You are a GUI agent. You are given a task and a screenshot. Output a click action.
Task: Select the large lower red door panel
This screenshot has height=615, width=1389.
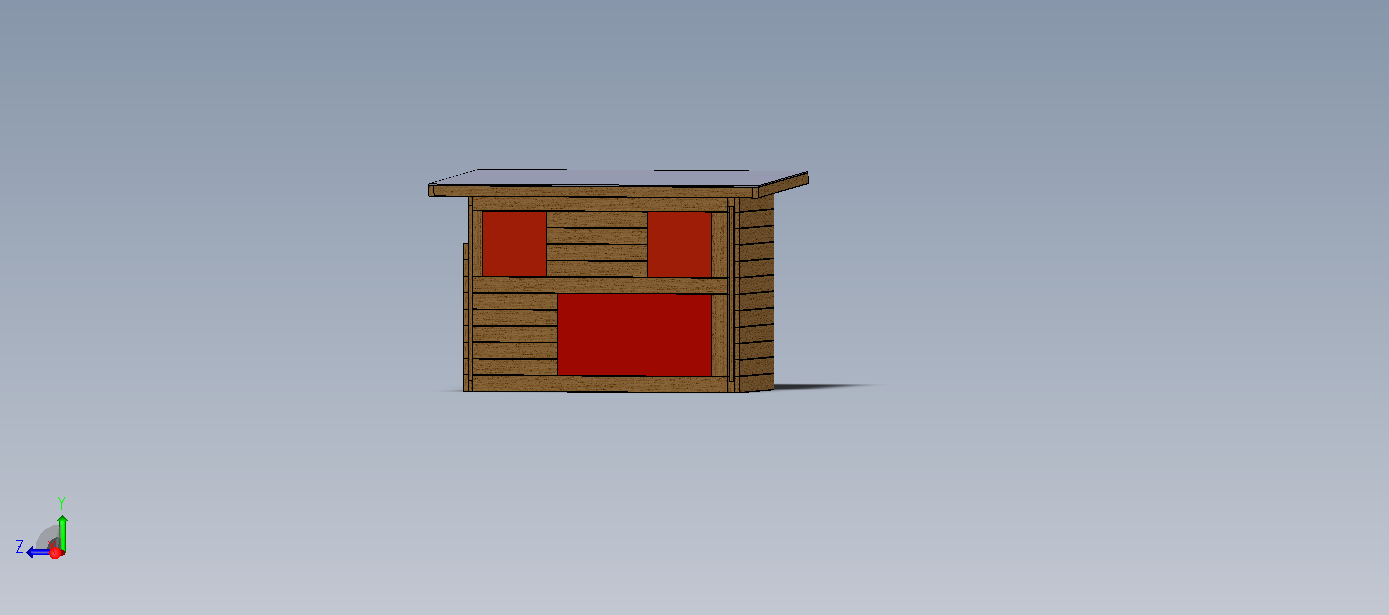(634, 334)
